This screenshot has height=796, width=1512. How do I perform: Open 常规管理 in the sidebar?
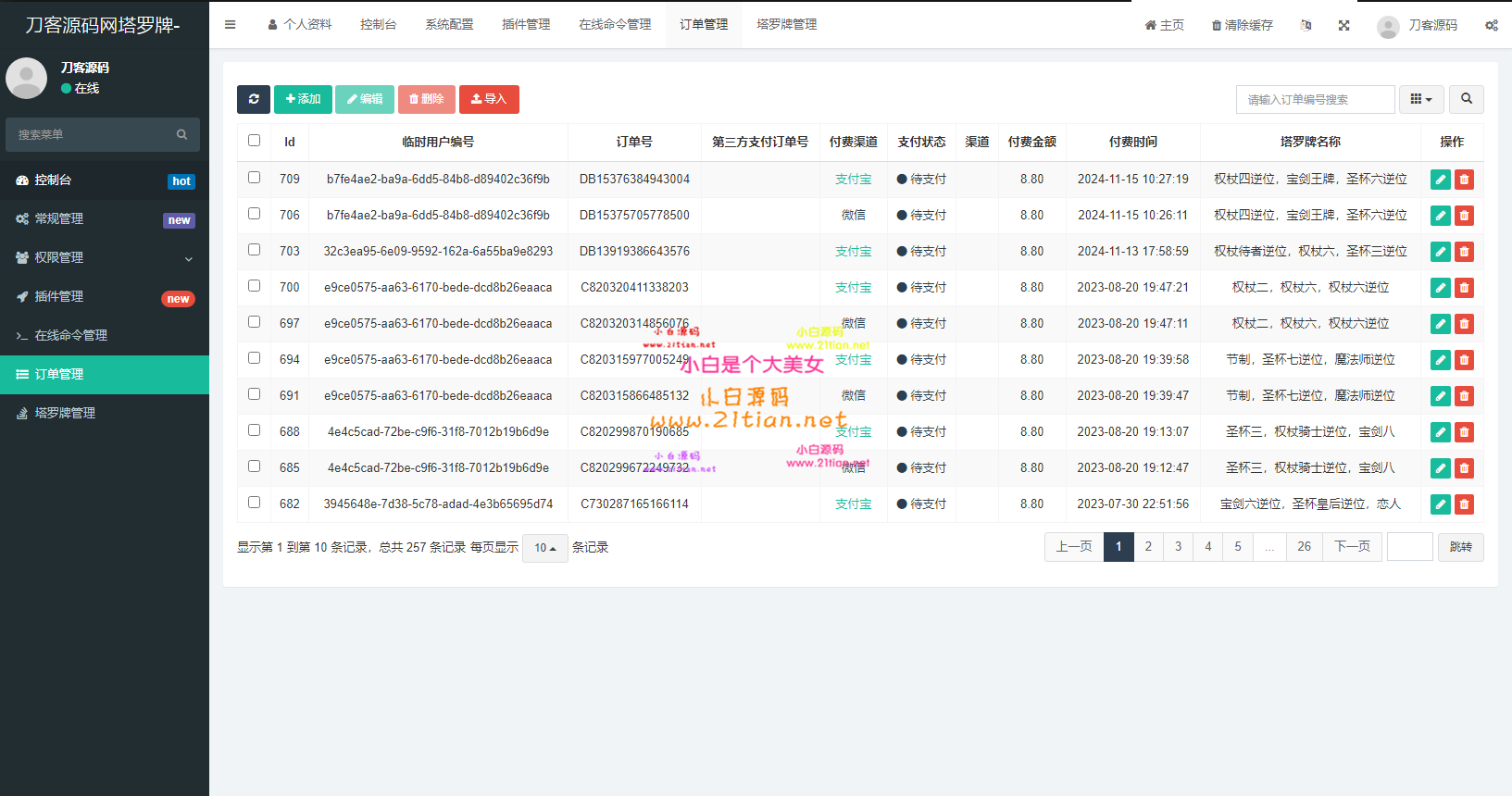point(105,219)
